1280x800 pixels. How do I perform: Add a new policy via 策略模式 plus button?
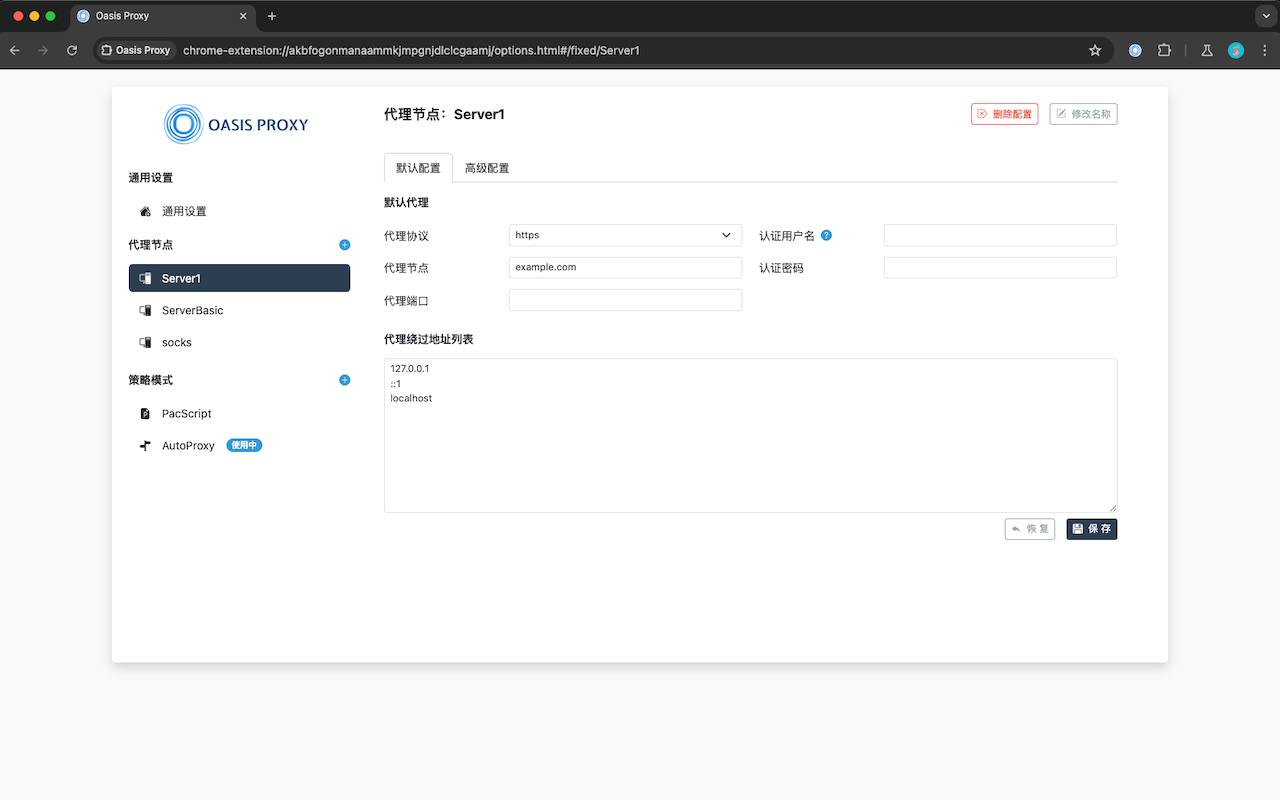[344, 380]
